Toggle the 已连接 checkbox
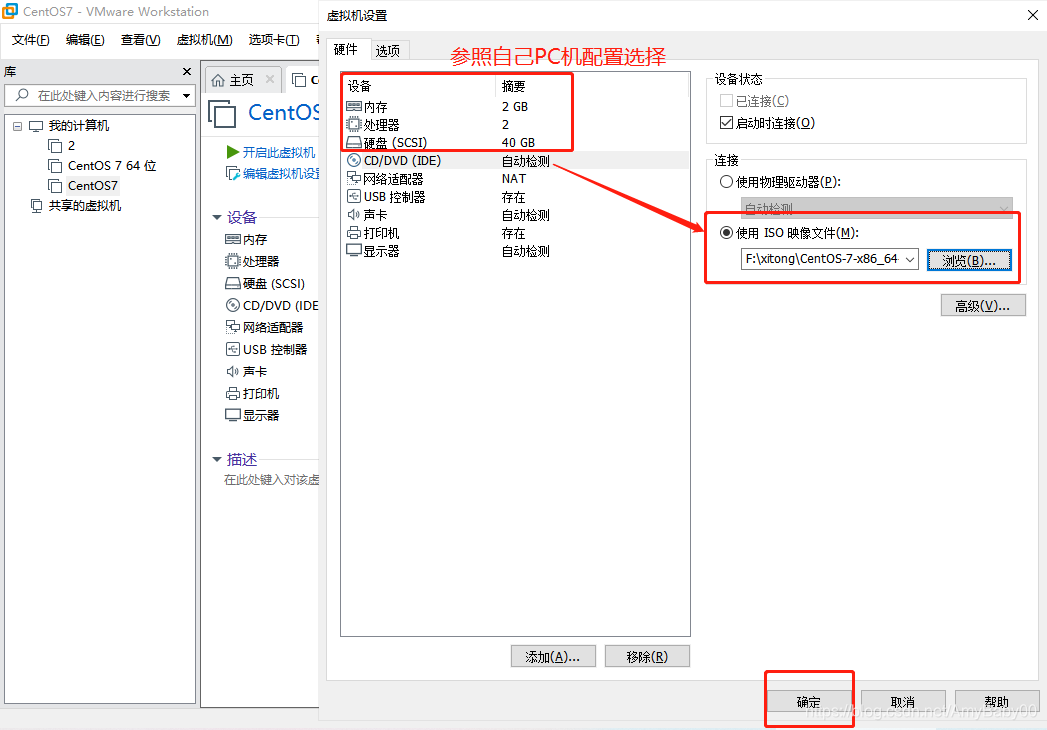This screenshot has width=1047, height=730. [726, 101]
